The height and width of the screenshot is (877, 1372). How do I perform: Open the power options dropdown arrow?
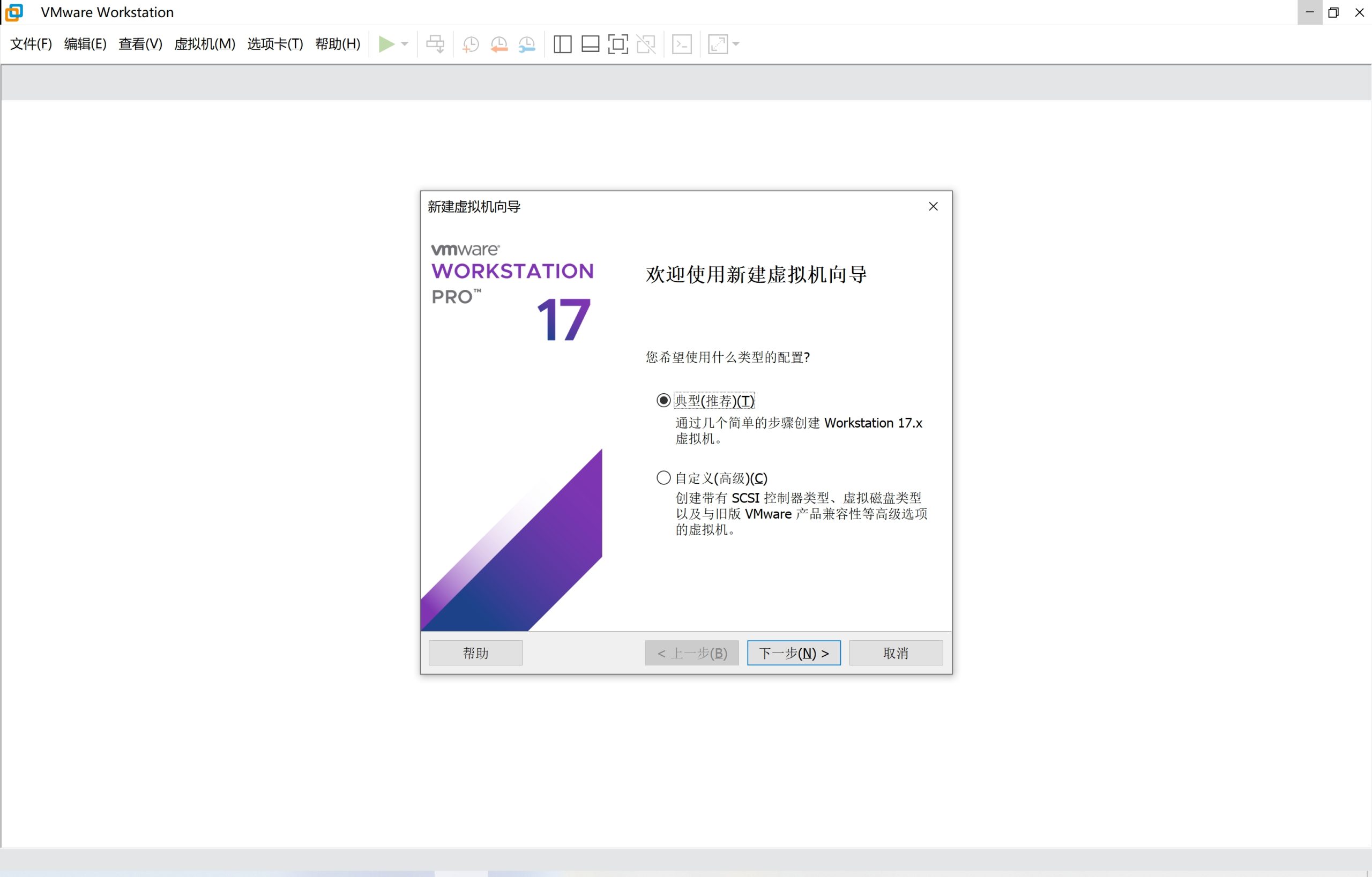point(405,44)
